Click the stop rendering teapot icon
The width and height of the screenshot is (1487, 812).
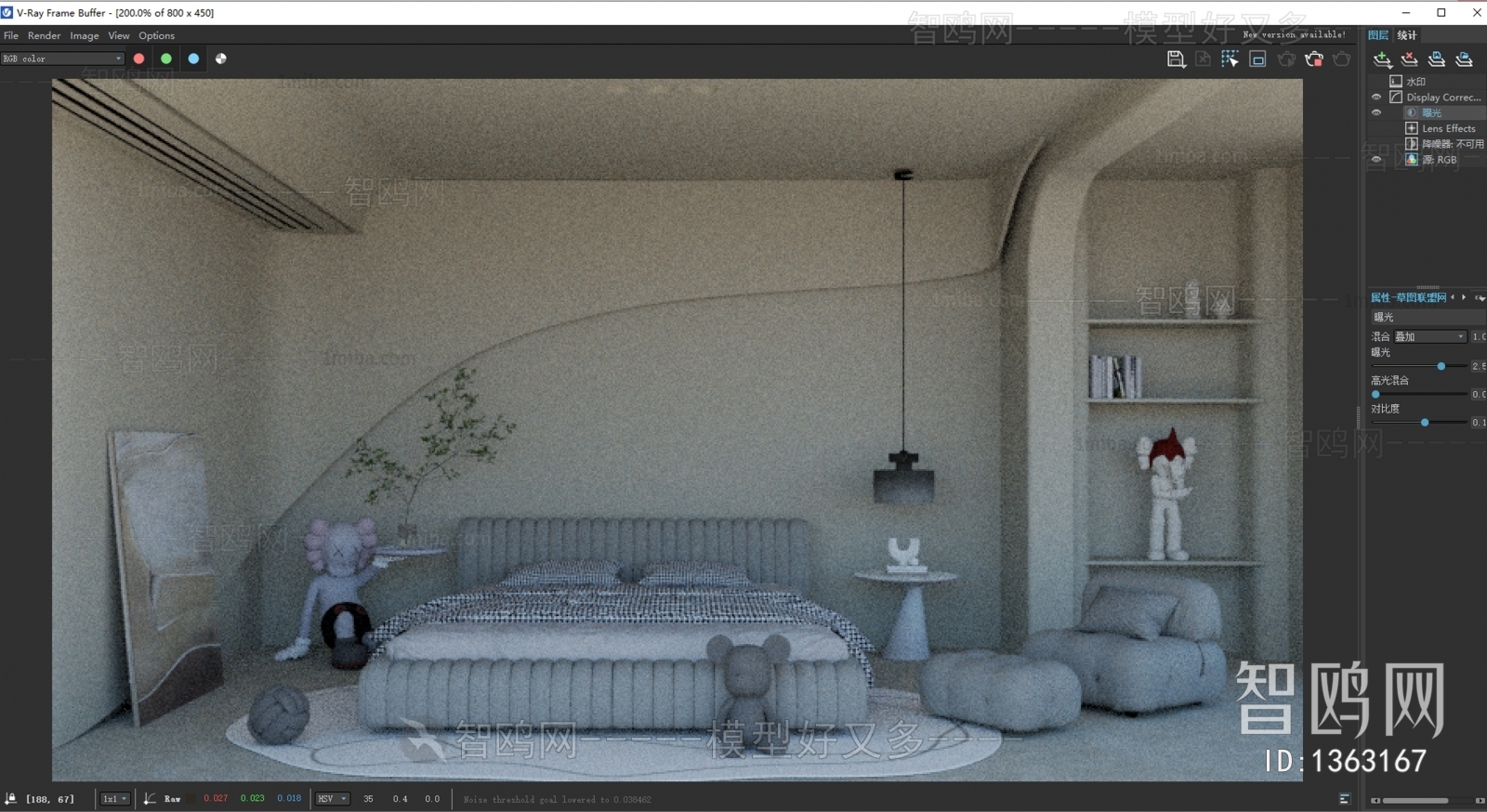click(1314, 59)
